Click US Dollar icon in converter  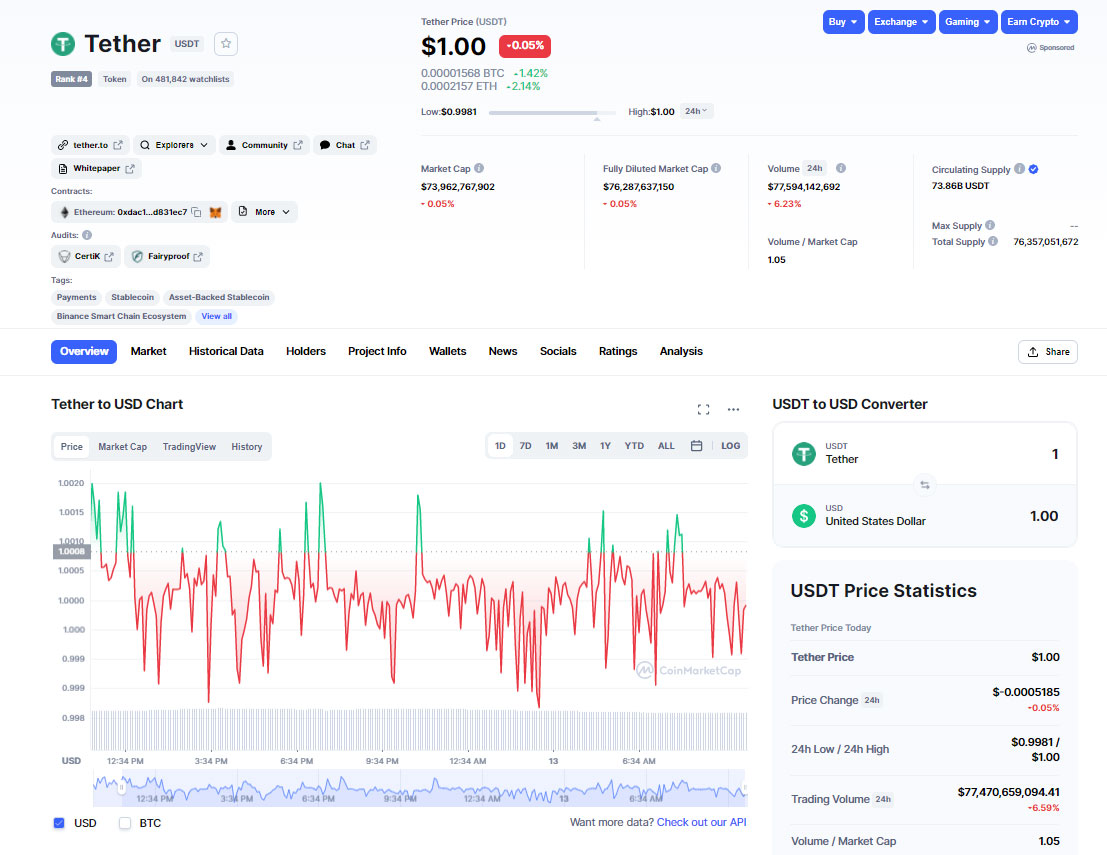point(803,516)
